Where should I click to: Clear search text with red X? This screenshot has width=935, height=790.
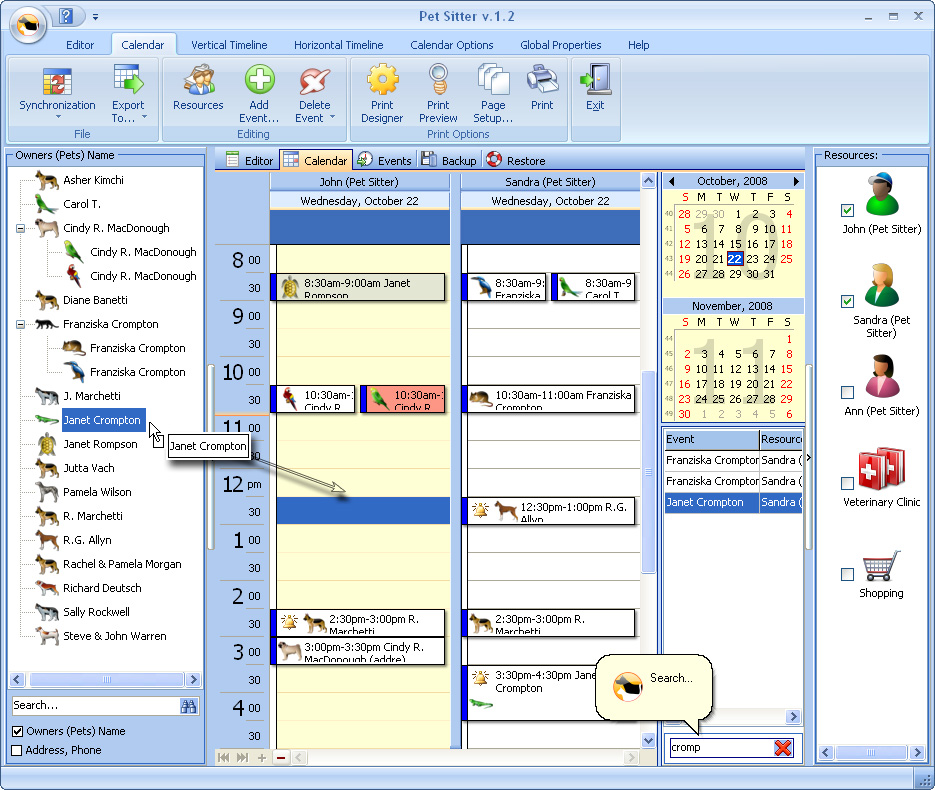click(x=783, y=748)
